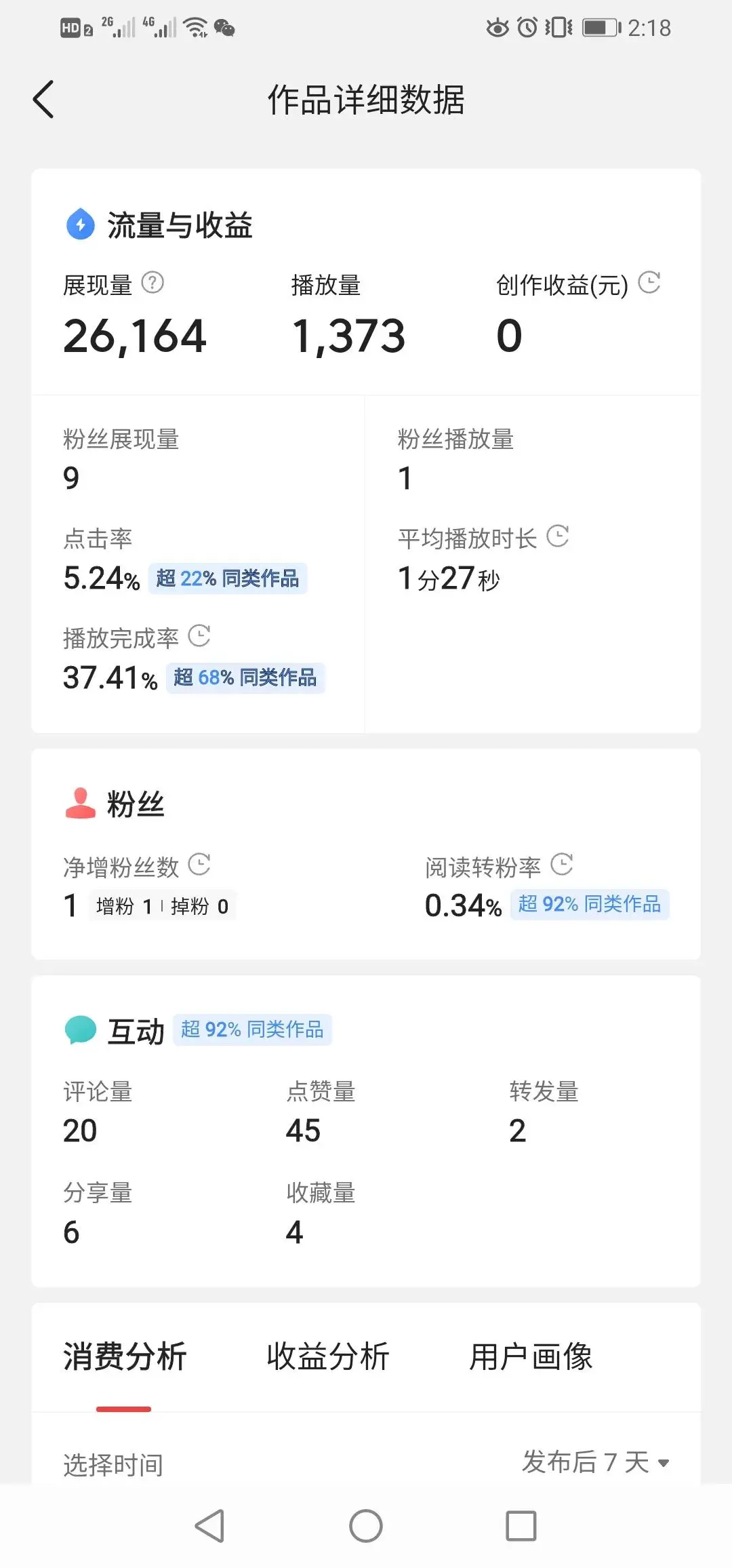Switch to the 用户画像 tab
732x1568 pixels.
(531, 1356)
